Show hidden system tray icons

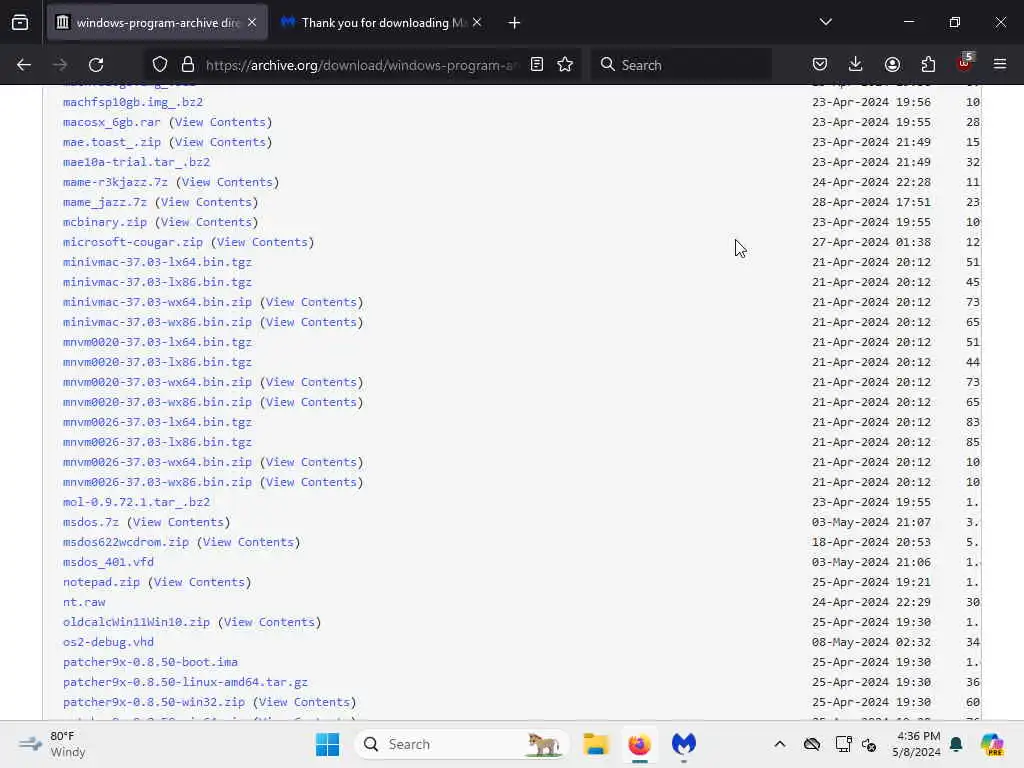[780, 744]
